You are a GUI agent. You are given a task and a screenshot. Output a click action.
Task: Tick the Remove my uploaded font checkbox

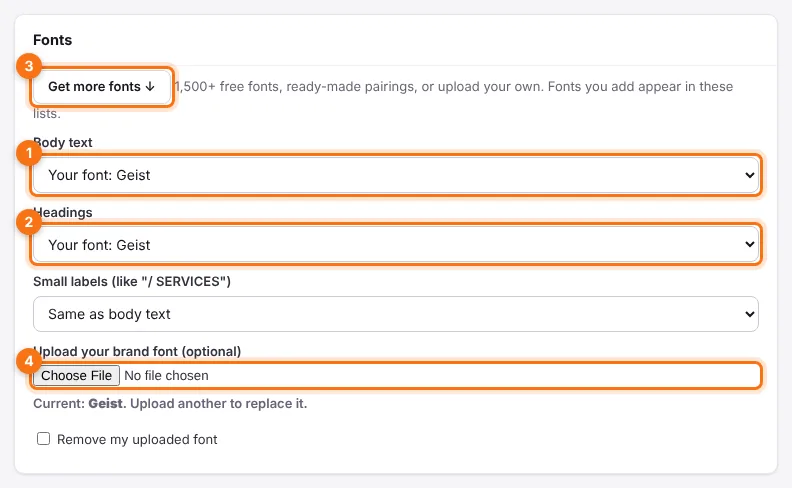point(43,438)
